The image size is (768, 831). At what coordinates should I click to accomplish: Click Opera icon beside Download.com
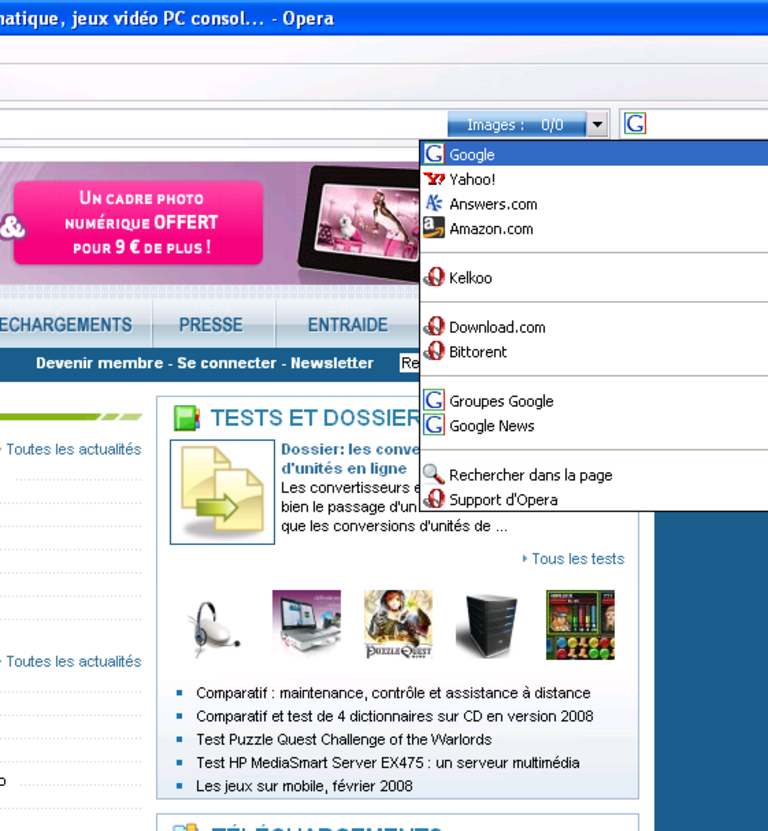434,326
